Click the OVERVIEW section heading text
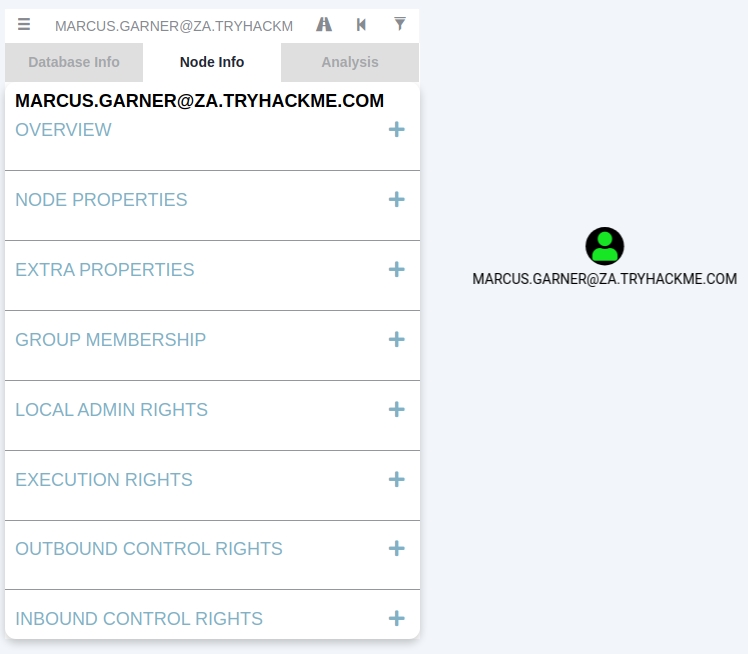 [x=64, y=130]
